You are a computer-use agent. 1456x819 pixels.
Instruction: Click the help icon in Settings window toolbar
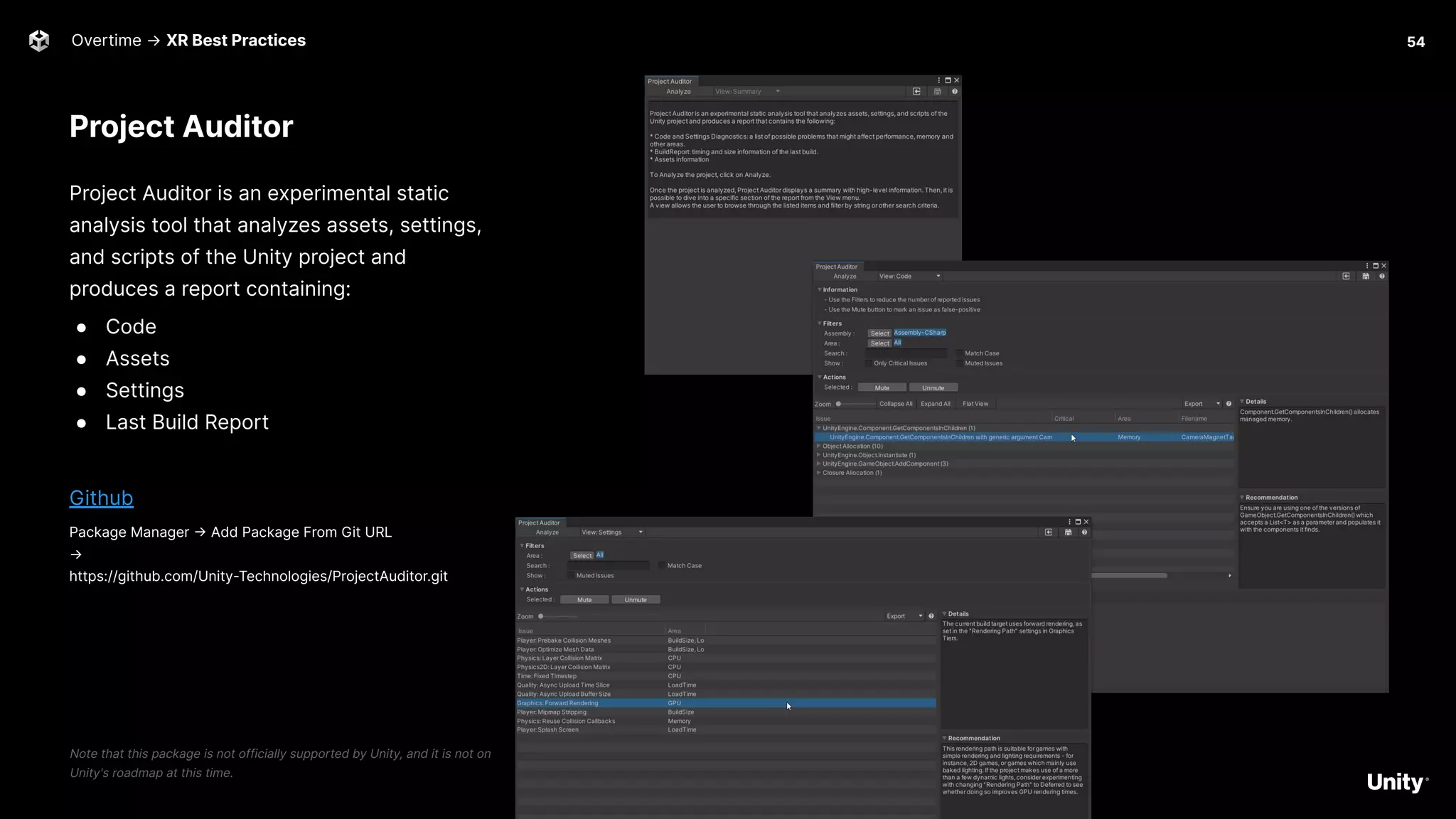pos(1084,532)
